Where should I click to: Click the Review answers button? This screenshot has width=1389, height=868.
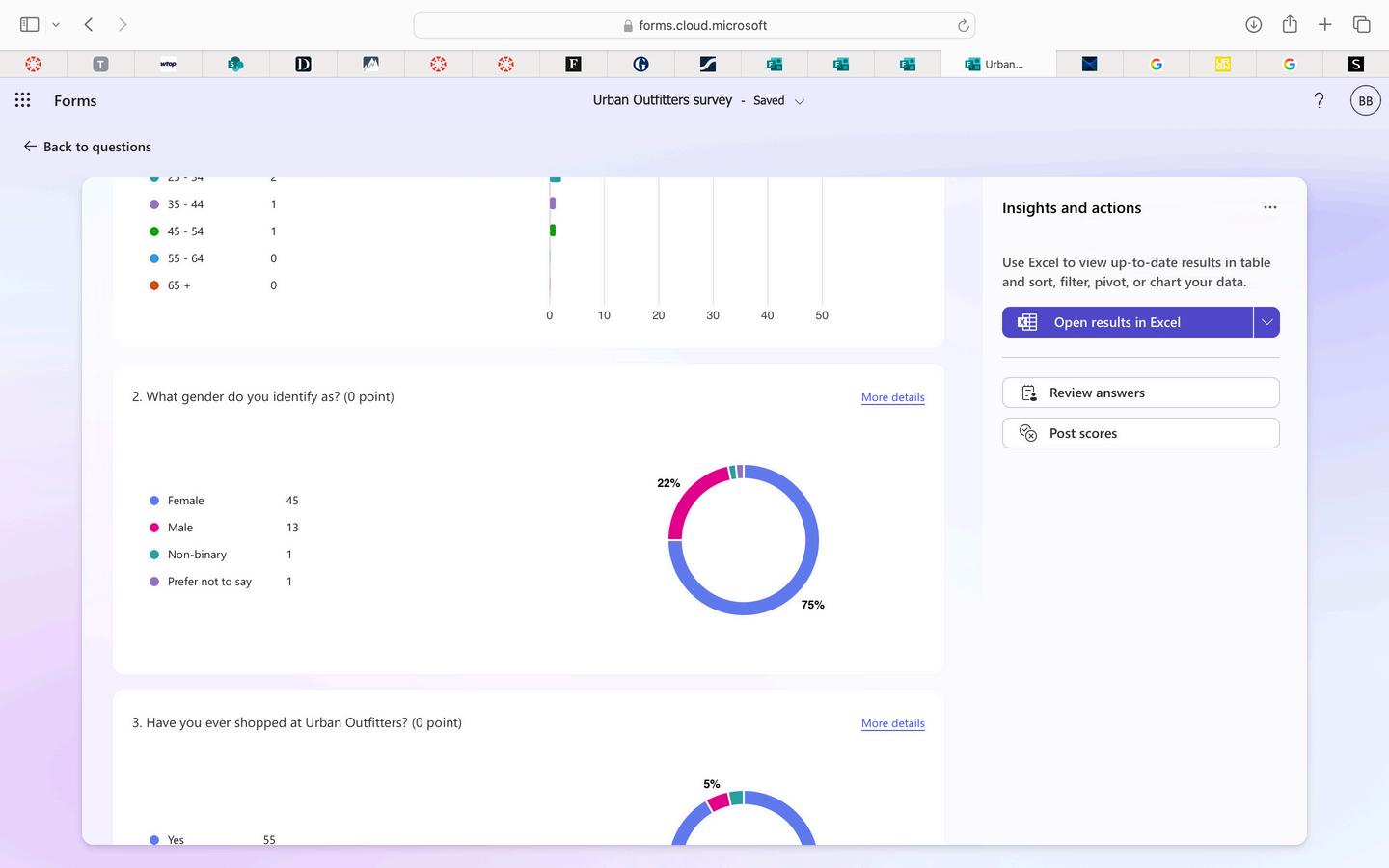(1141, 393)
